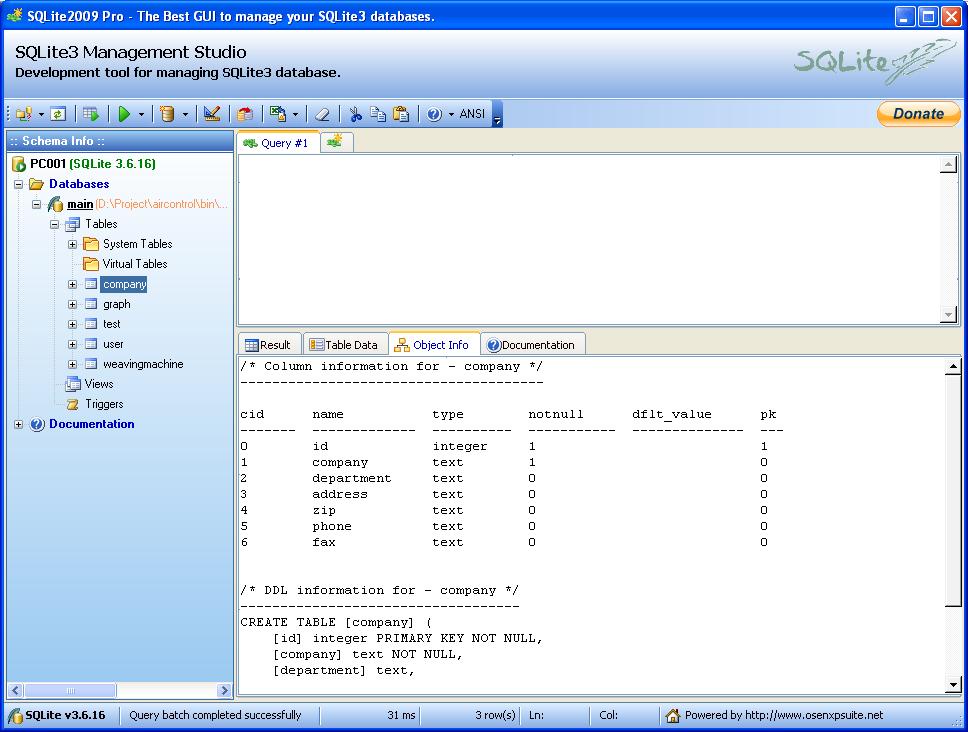The width and height of the screenshot is (968, 732).
Task: Click the connect database toolbar icon
Action: point(24,114)
